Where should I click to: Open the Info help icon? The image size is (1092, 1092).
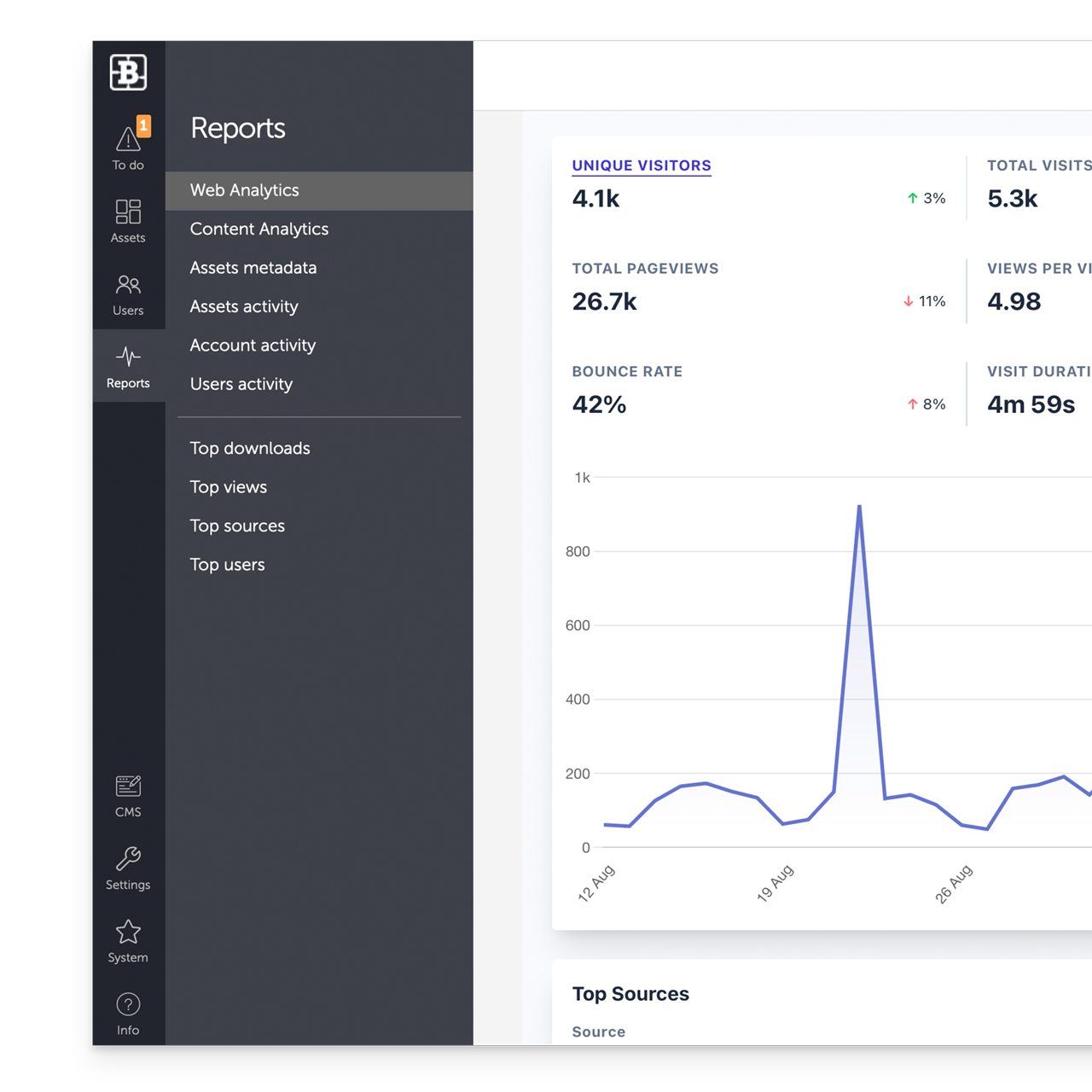pyautogui.click(x=128, y=1004)
